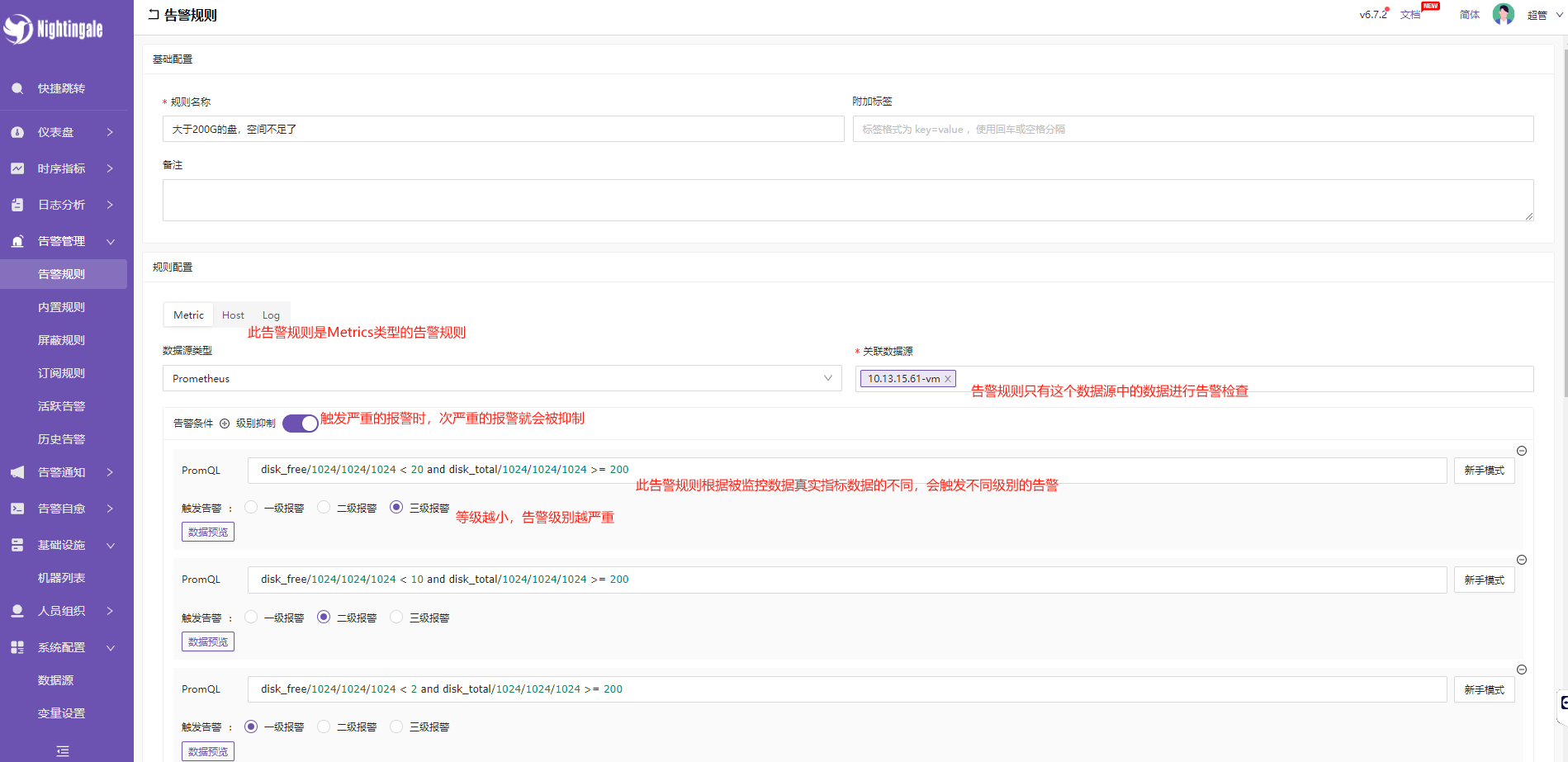This screenshot has width=1568, height=762.
Task: Expand the 仪表盘 sidebar menu
Action: (110, 132)
